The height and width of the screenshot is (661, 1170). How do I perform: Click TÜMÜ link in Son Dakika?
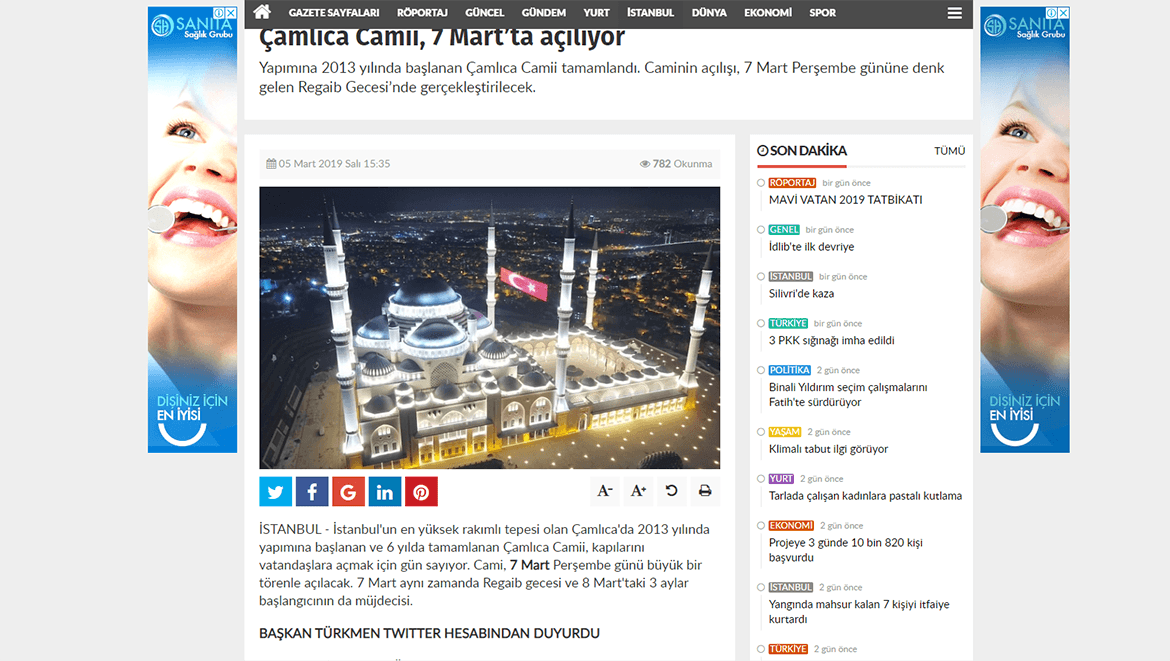coord(949,151)
